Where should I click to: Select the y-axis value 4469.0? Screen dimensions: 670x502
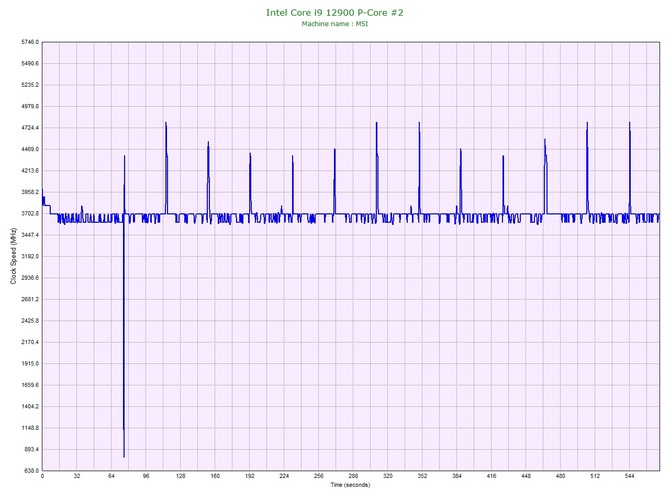(x=30, y=149)
